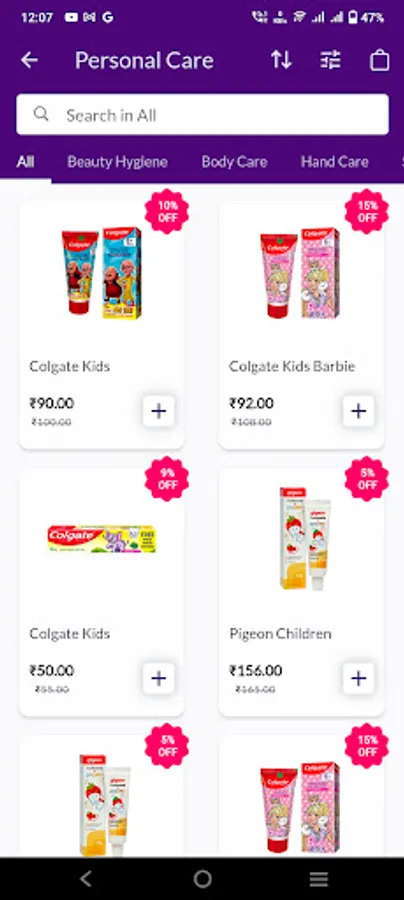
Task: Add ₹50.00 Colgate Kids with plus button
Action: 158,679
